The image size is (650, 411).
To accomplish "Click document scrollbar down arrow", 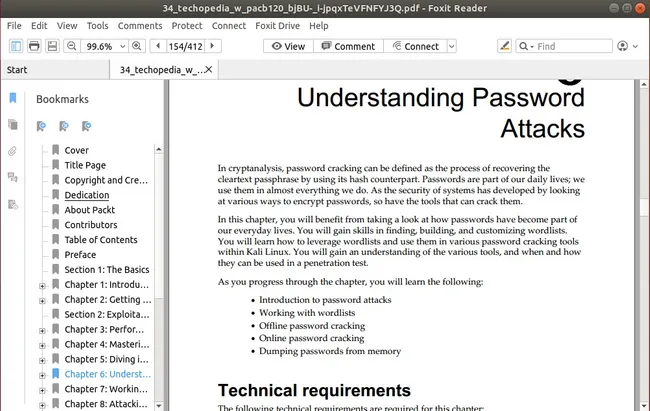I will click(643, 406).
